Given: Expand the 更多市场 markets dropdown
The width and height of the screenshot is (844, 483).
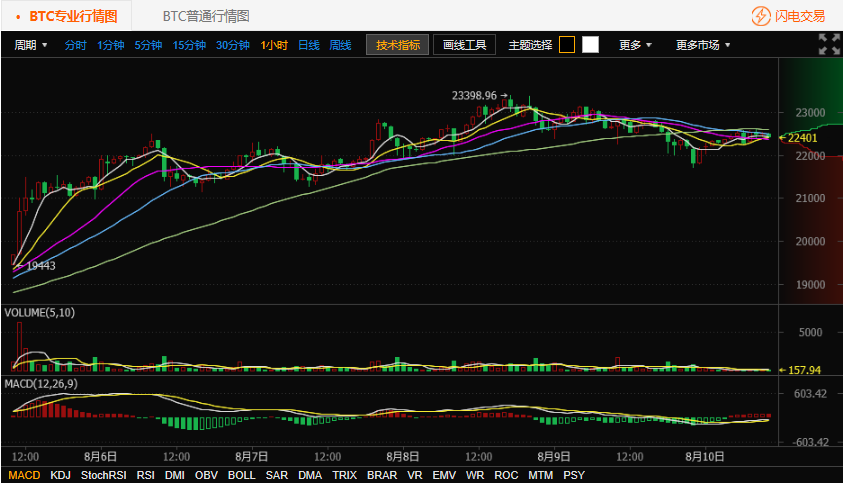Looking at the screenshot, I should pos(702,45).
